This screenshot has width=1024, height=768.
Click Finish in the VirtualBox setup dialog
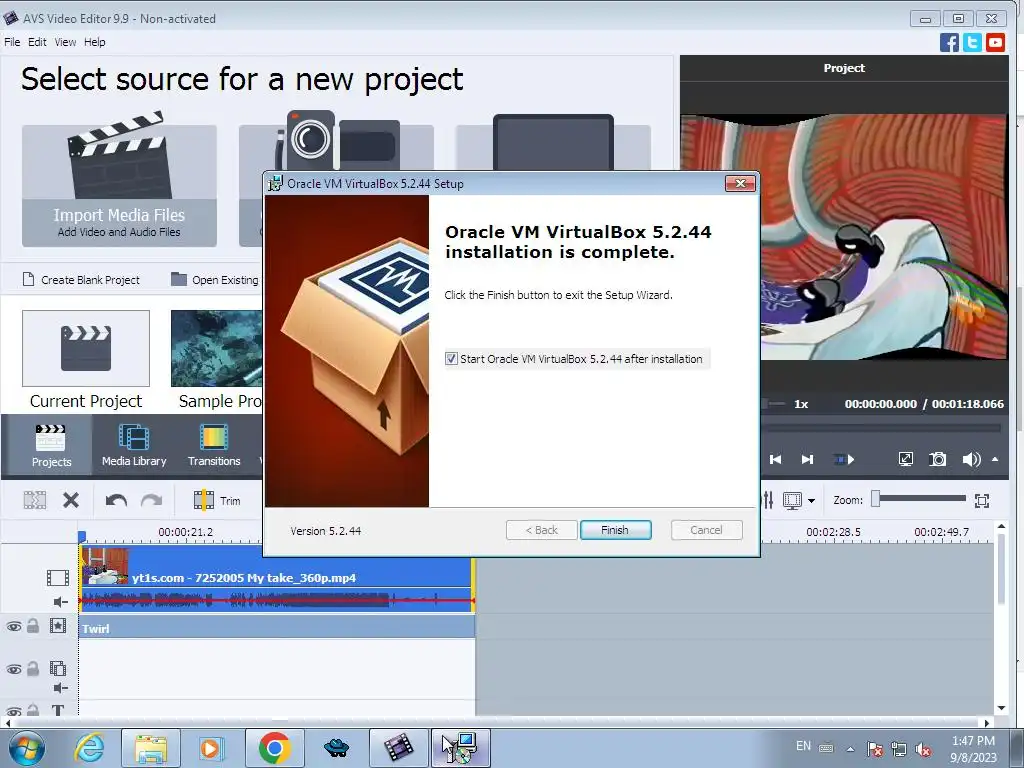pyautogui.click(x=615, y=530)
